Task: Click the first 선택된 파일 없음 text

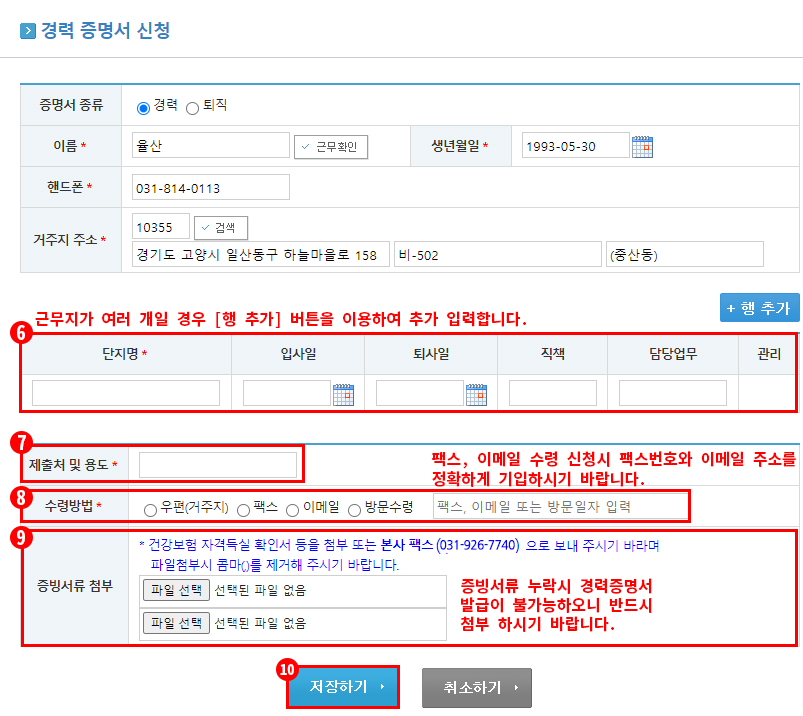Action: 260,591
